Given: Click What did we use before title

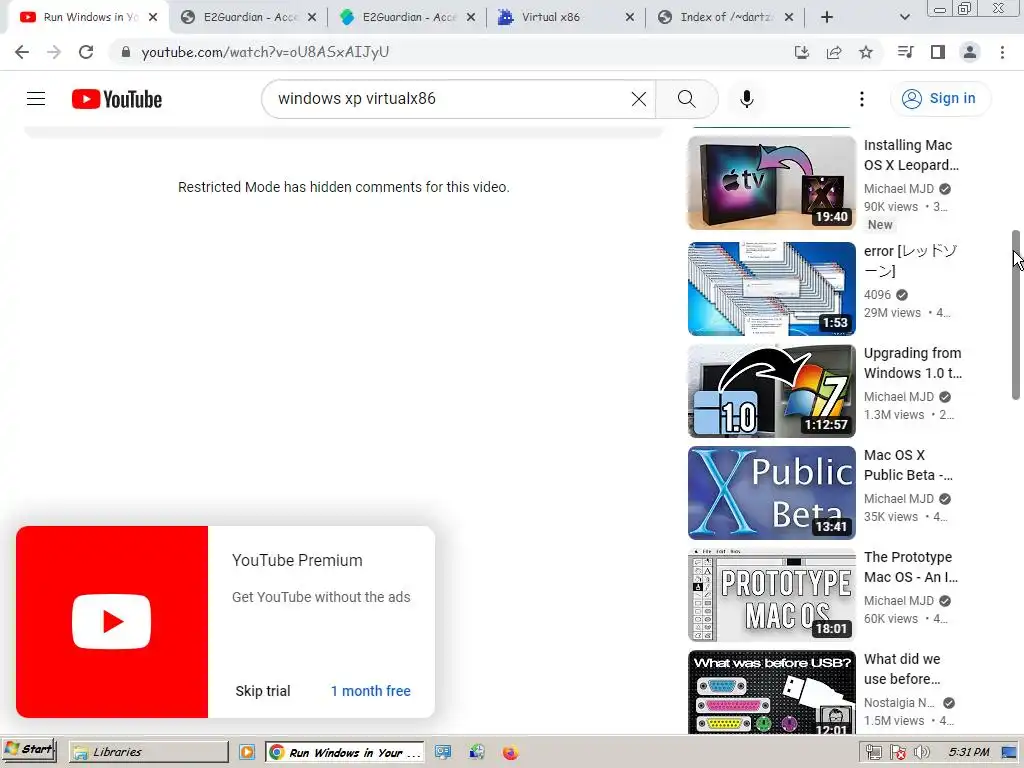Looking at the screenshot, I should (902, 669).
